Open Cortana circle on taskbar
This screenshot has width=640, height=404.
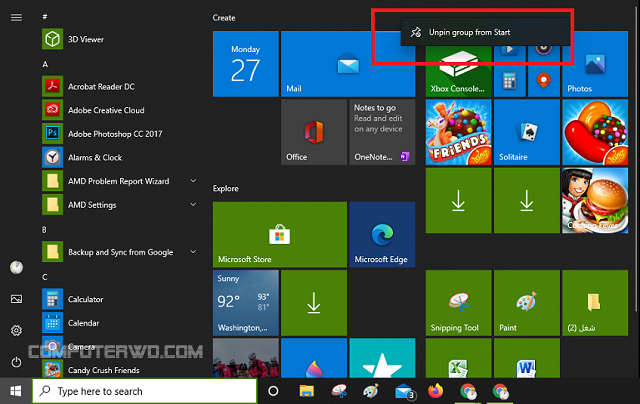pyautogui.click(x=273, y=391)
